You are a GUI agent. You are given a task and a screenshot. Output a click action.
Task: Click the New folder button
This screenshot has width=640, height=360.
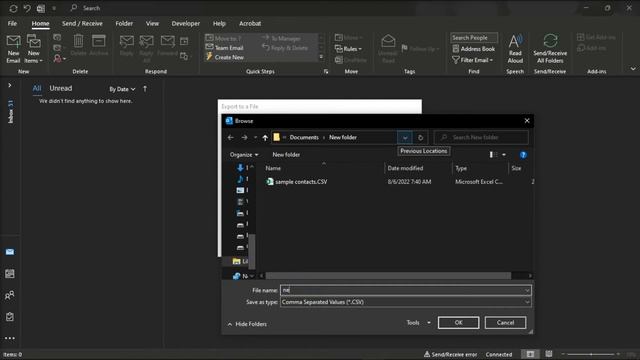[x=286, y=155]
